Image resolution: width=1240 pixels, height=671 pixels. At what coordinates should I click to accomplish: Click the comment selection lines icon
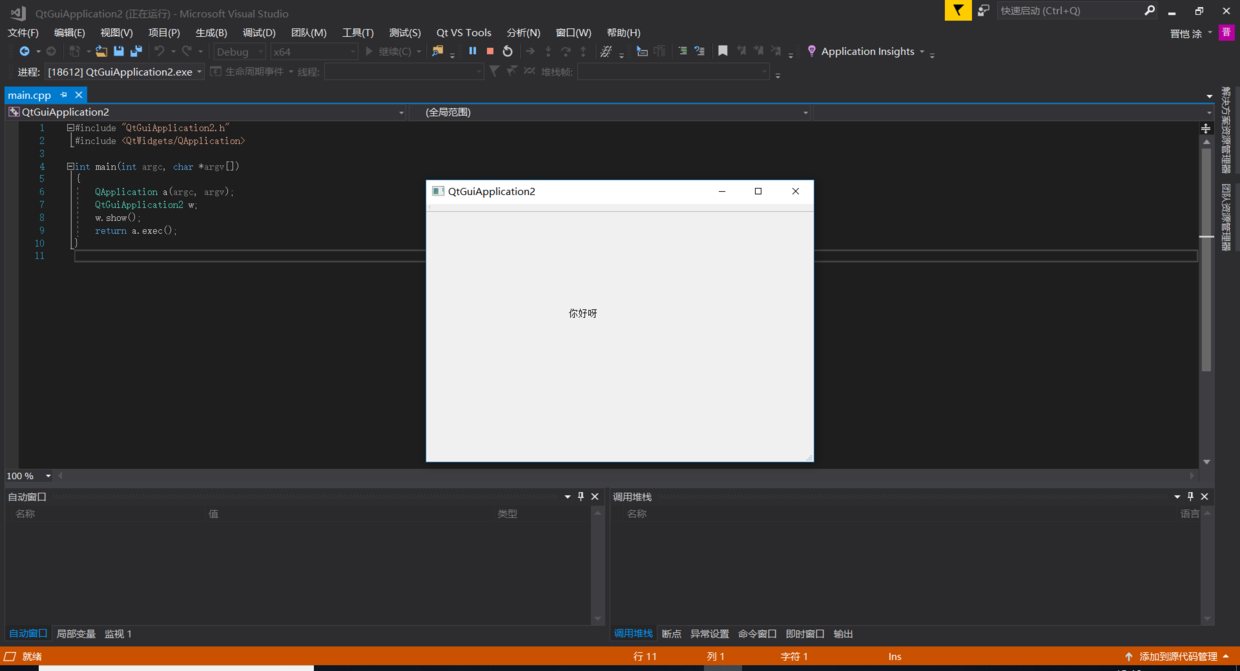coord(682,51)
